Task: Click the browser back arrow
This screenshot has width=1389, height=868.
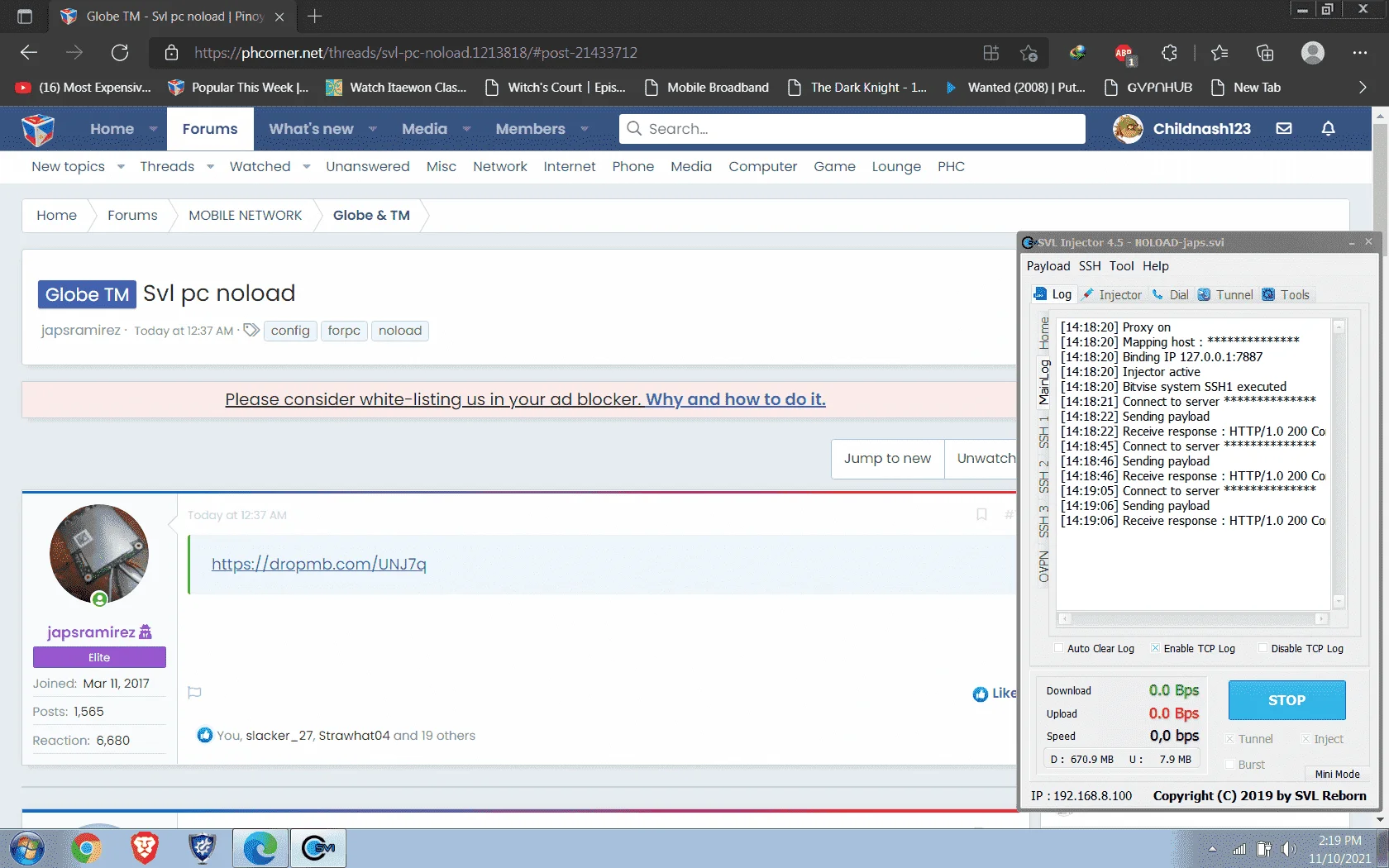Action: click(29, 53)
